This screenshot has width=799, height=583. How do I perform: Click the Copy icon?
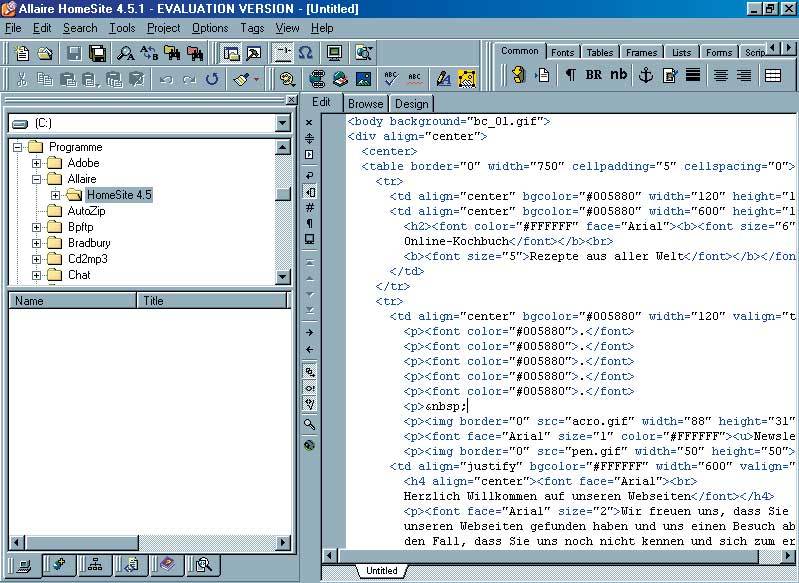click(x=45, y=79)
